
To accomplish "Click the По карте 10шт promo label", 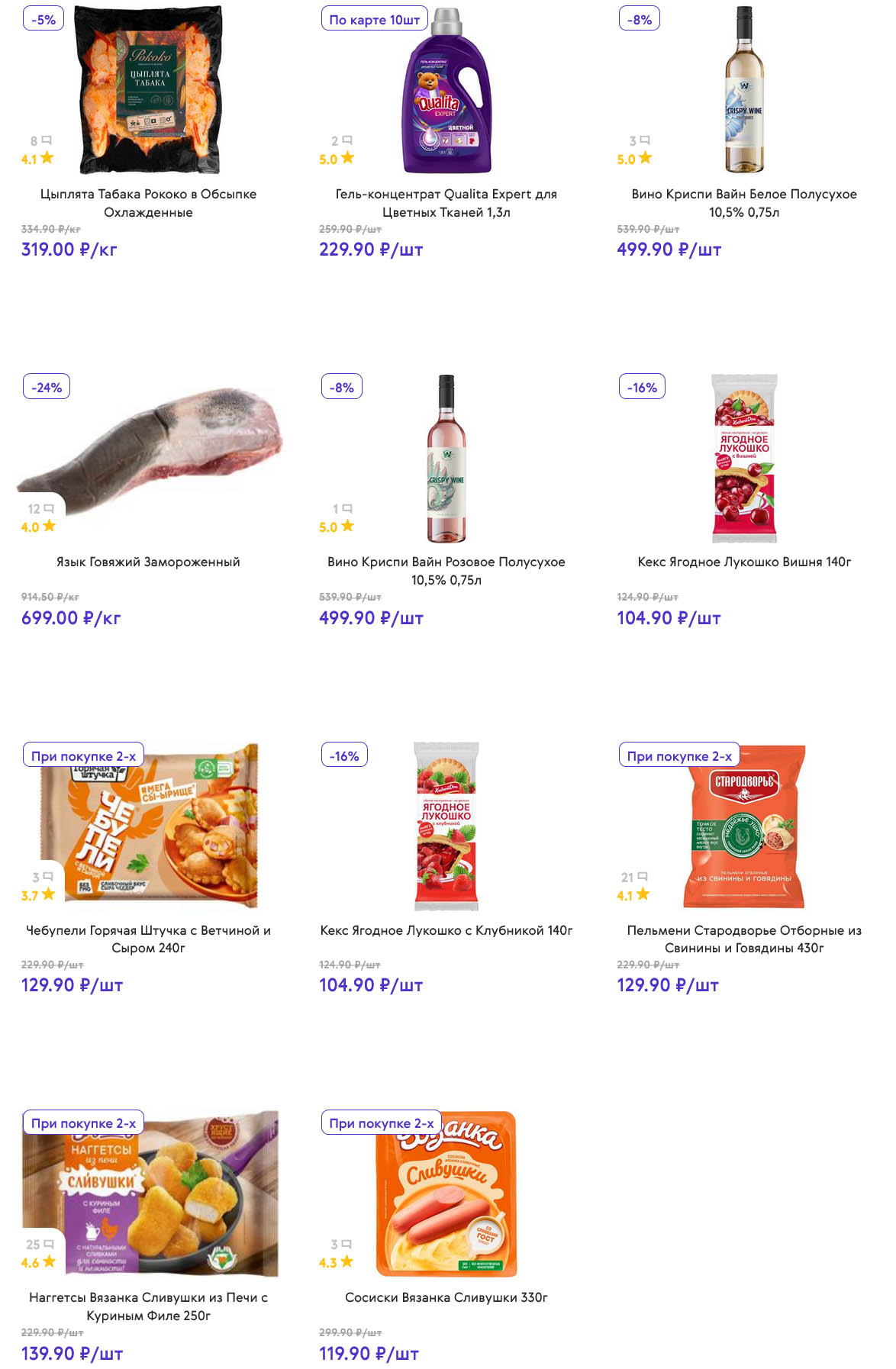I will point(374,19).
